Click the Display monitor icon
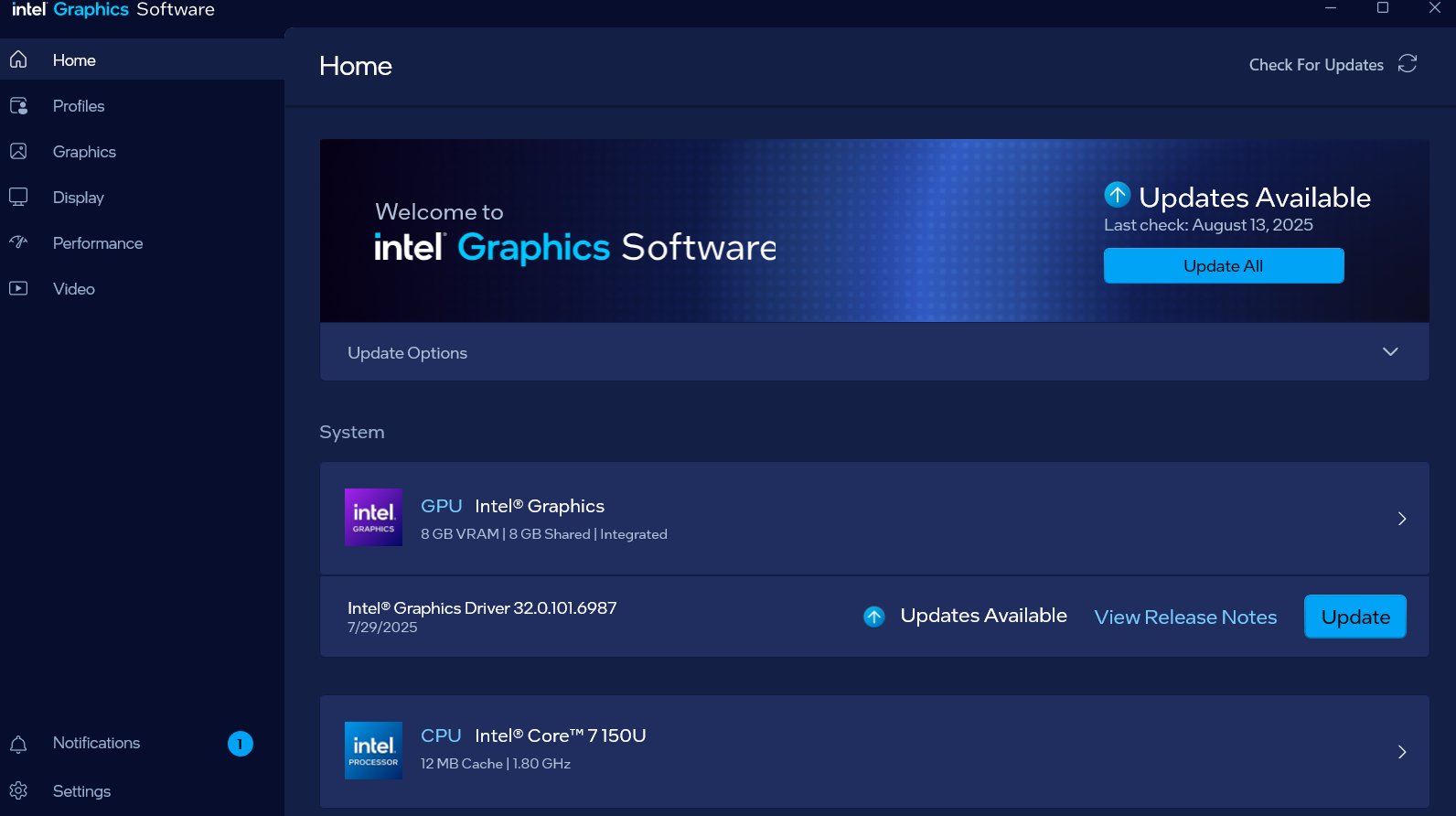This screenshot has width=1456, height=816. (x=18, y=197)
